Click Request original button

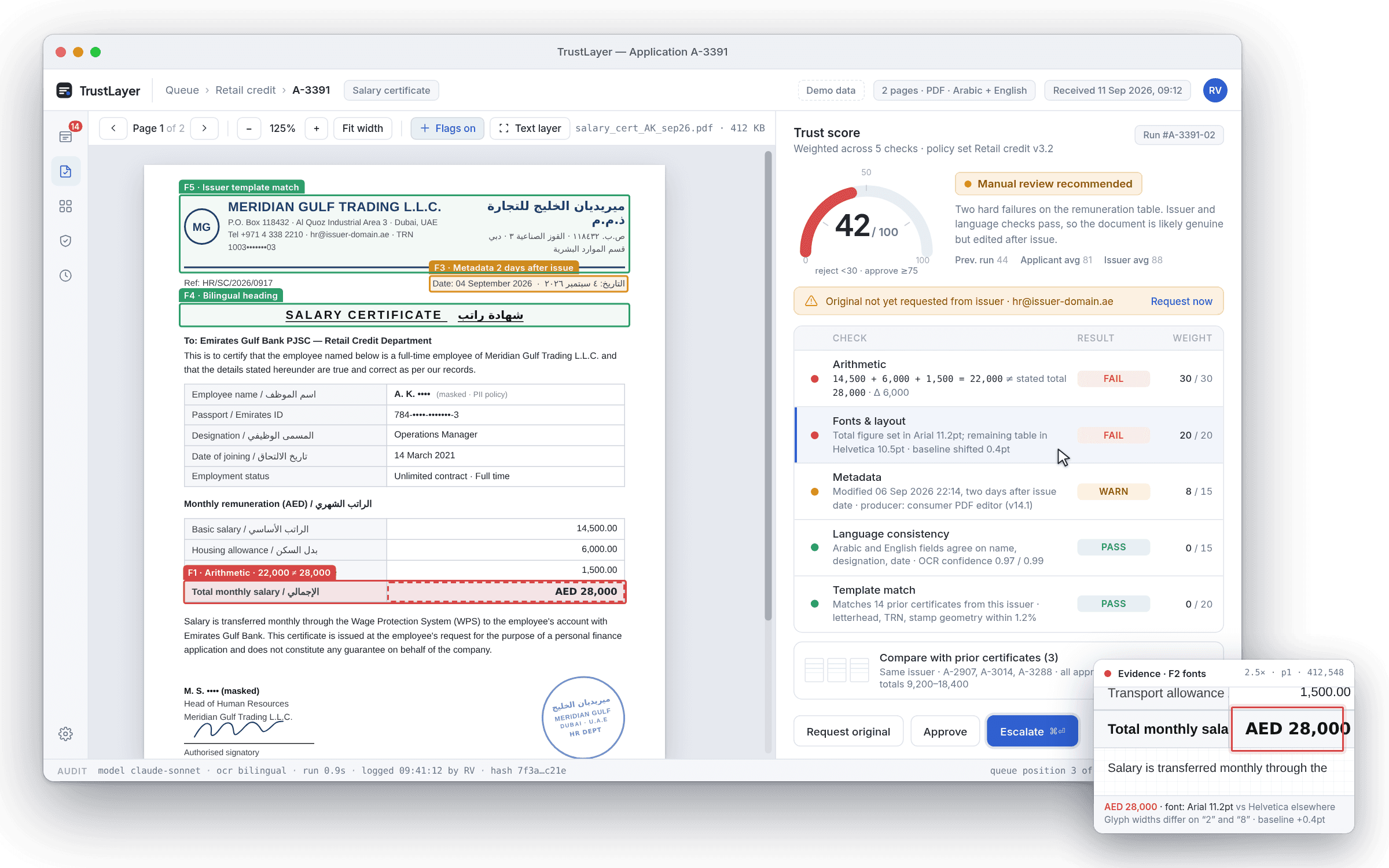(848, 731)
